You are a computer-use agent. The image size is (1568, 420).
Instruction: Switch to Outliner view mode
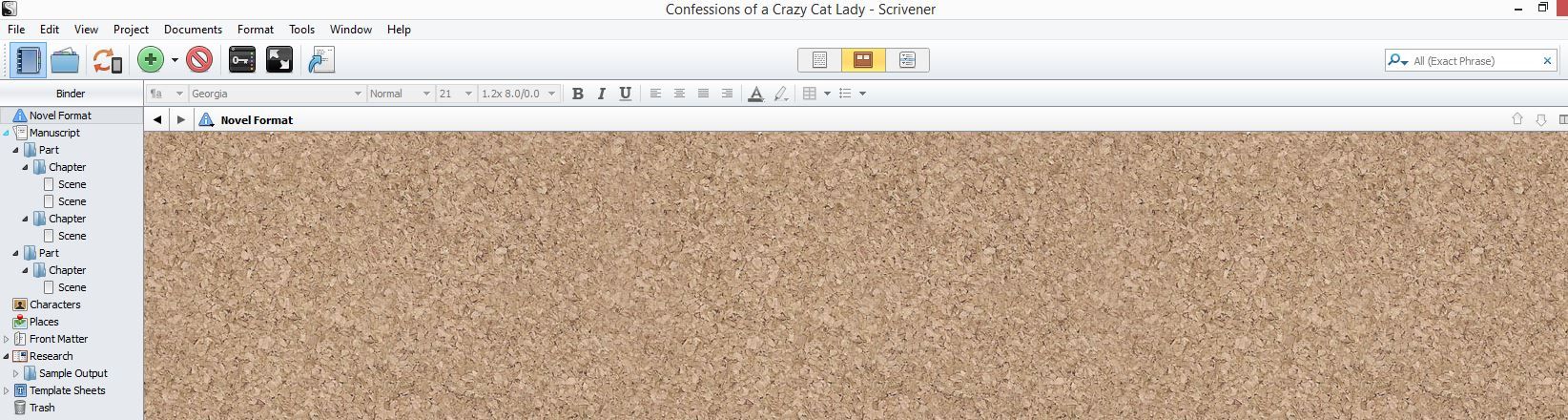point(907,60)
